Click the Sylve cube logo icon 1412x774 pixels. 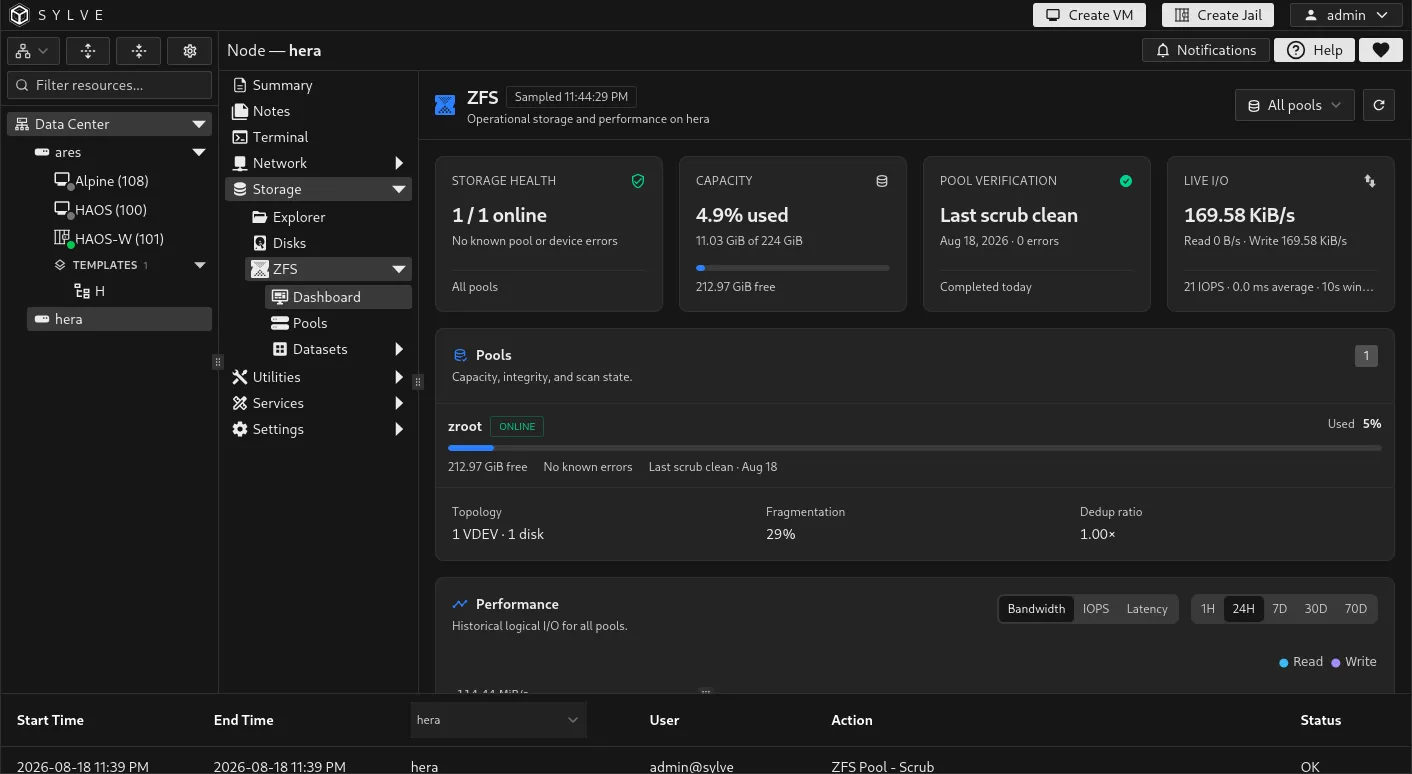pos(20,15)
